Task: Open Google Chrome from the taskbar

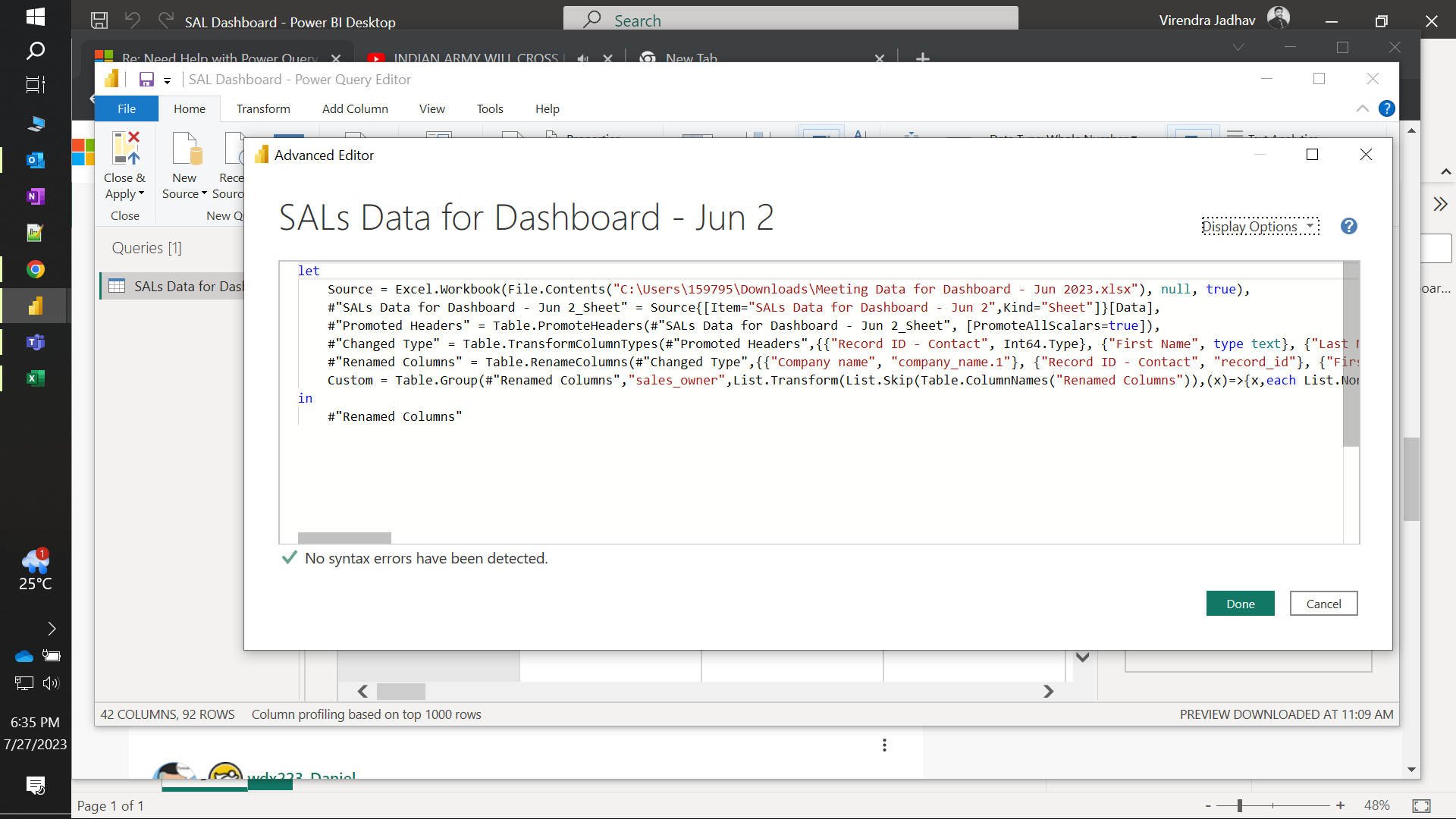Action: point(35,269)
